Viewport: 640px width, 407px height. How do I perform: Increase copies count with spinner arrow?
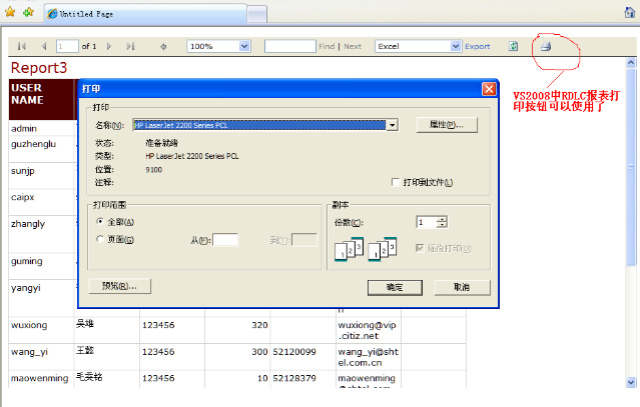442,219
